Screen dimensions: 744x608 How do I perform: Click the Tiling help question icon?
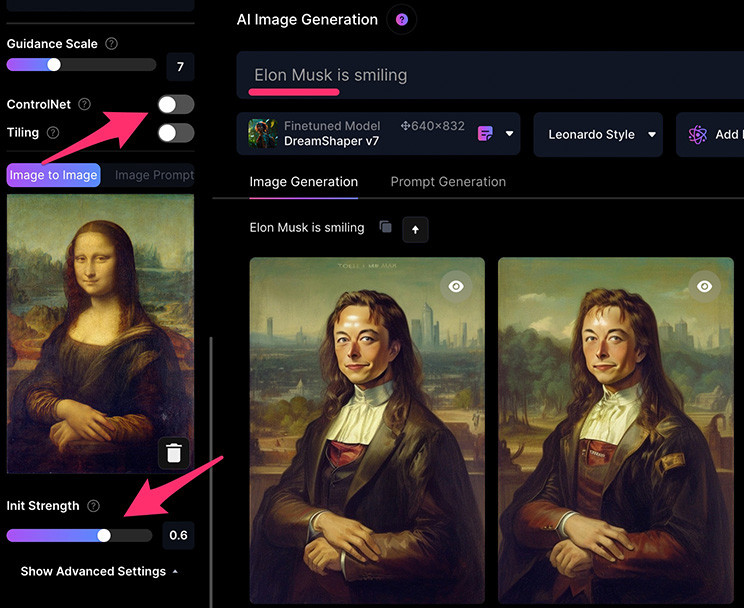click(53, 132)
